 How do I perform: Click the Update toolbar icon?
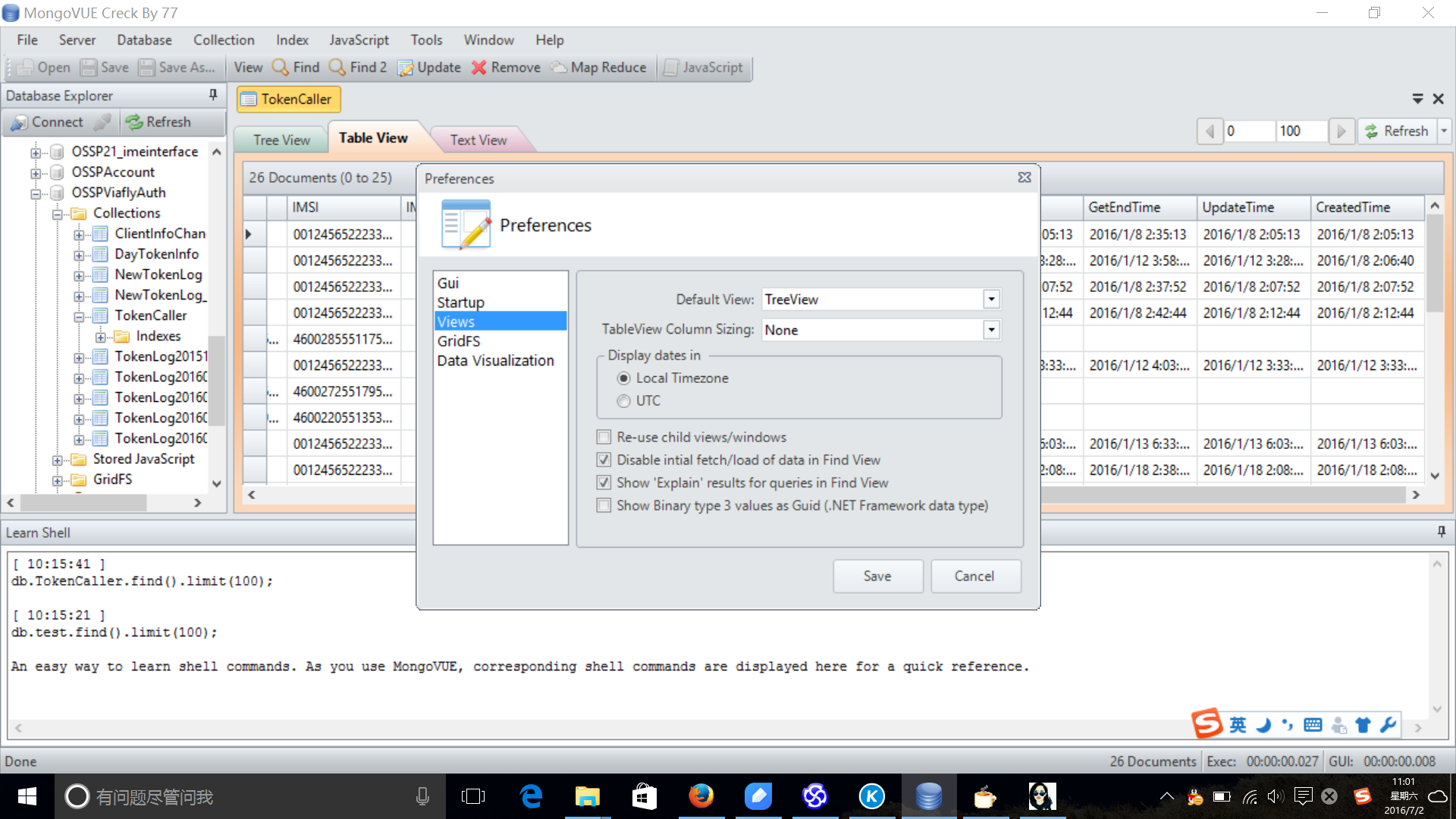point(406,67)
